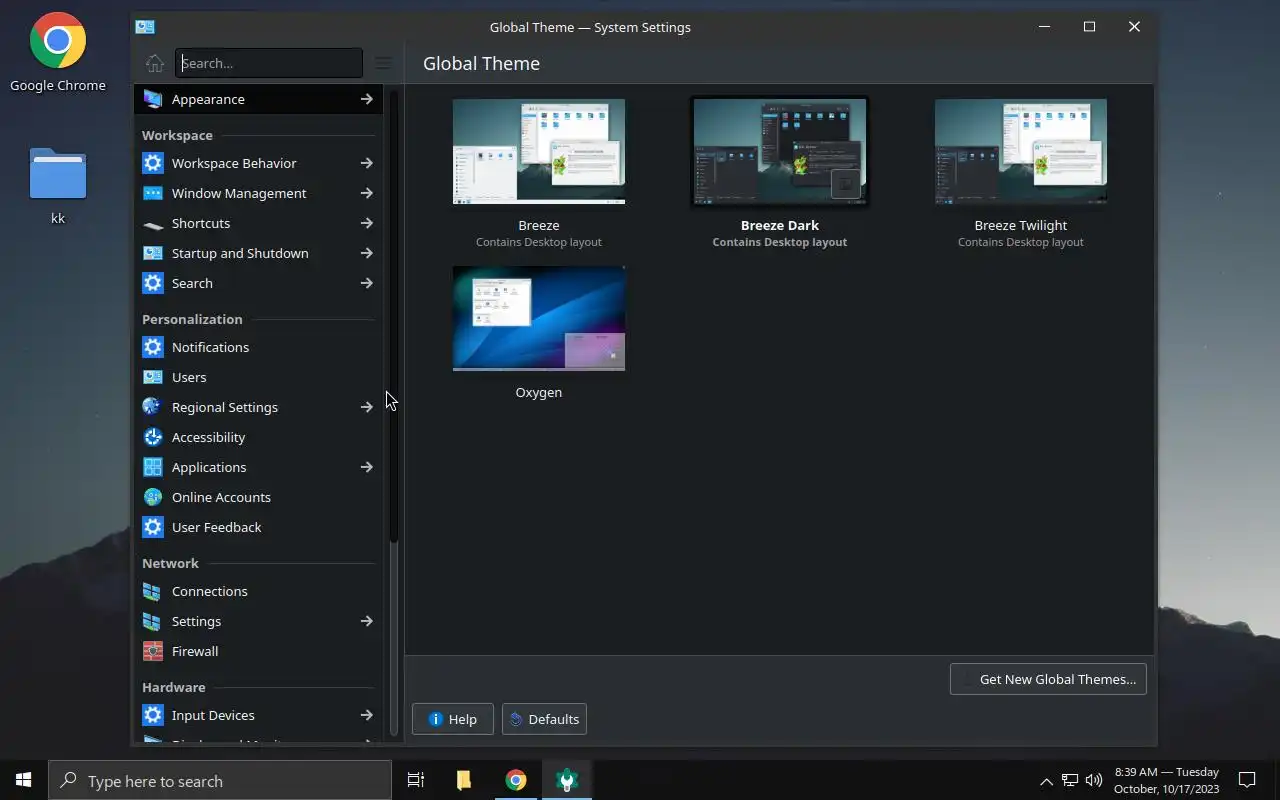Click the Regional Settings globe icon
This screenshot has width=1280, height=800.
[x=152, y=407]
